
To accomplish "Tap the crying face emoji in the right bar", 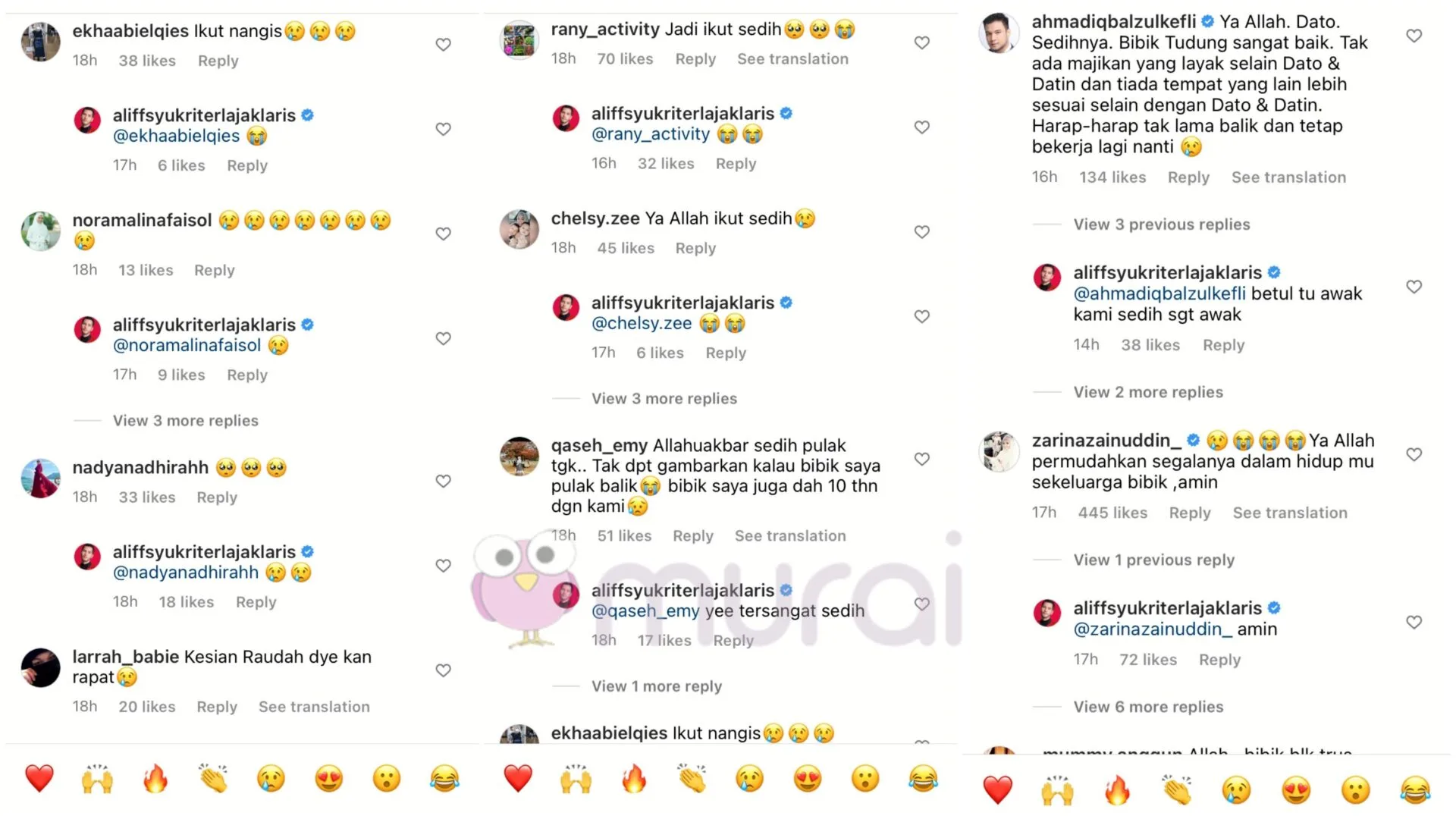I will pyautogui.click(x=1237, y=790).
